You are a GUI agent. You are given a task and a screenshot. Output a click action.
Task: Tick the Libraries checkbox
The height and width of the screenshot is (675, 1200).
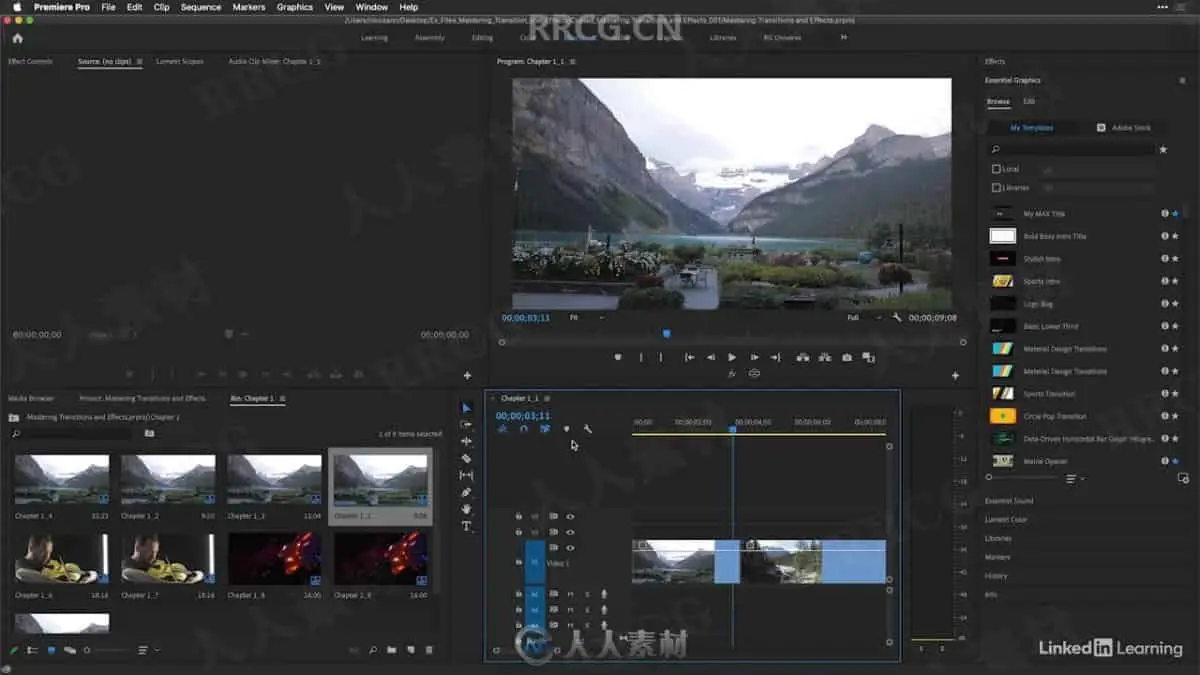point(995,187)
